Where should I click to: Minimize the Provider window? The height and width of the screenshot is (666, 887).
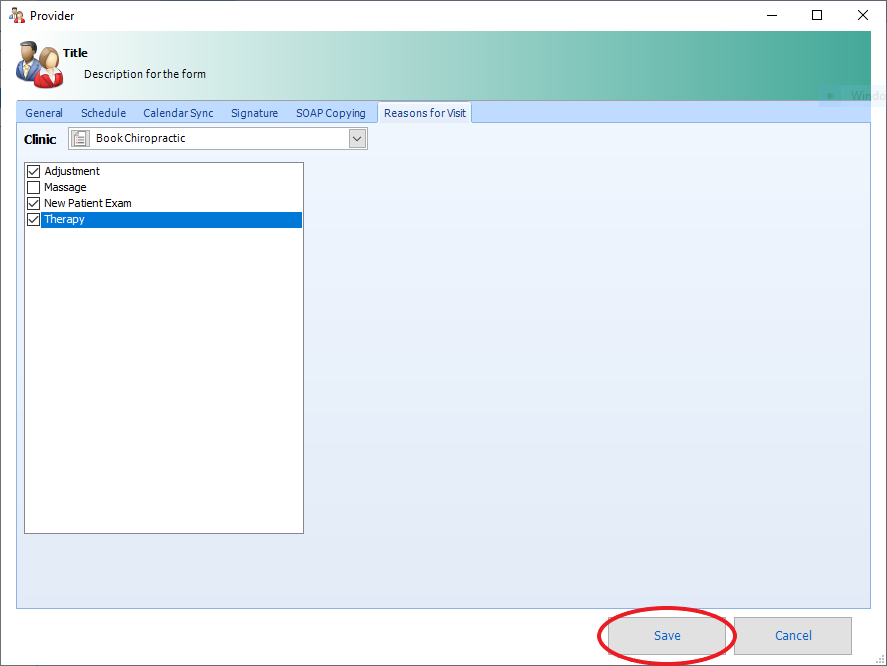[x=772, y=15]
